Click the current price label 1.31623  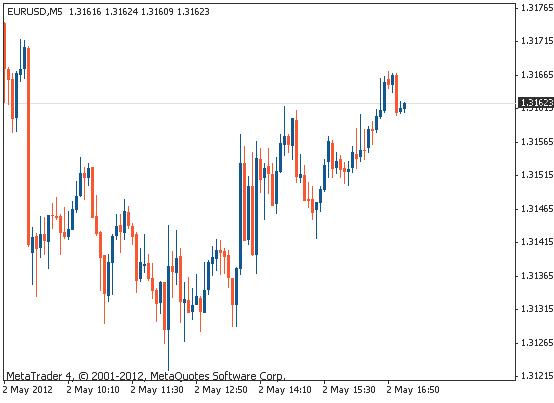coord(536,102)
